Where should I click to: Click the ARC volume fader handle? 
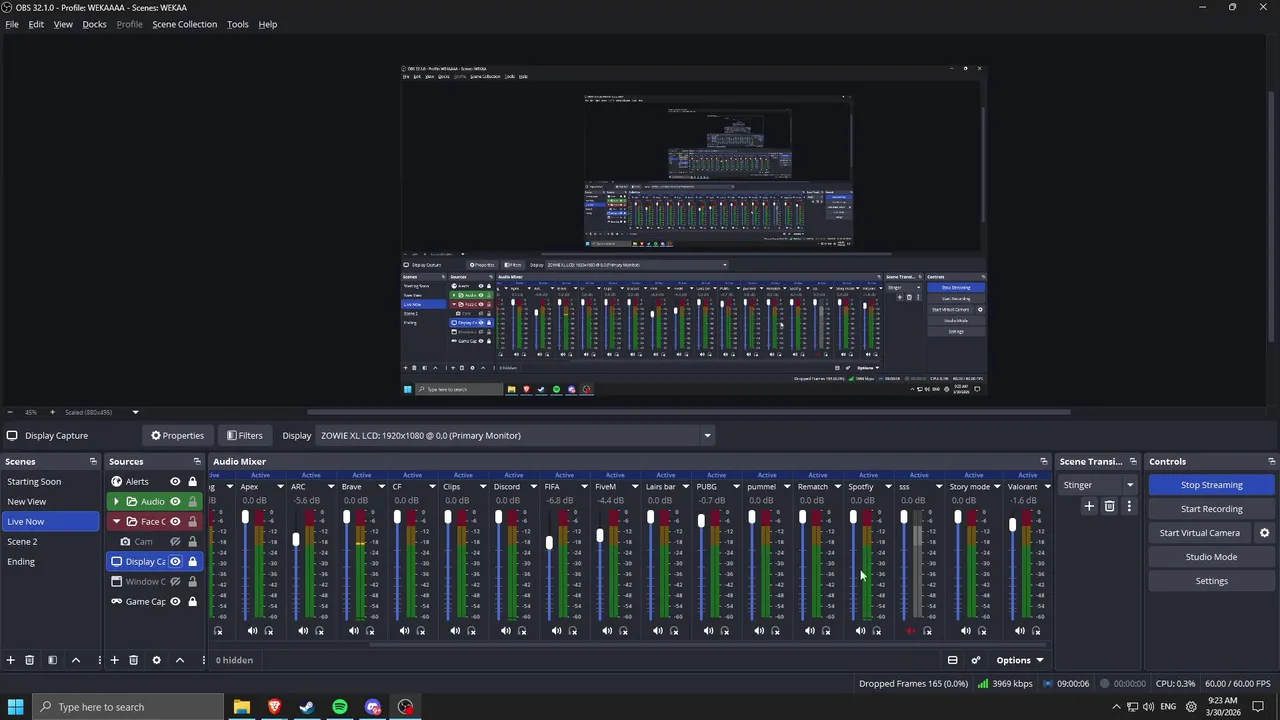(x=296, y=540)
